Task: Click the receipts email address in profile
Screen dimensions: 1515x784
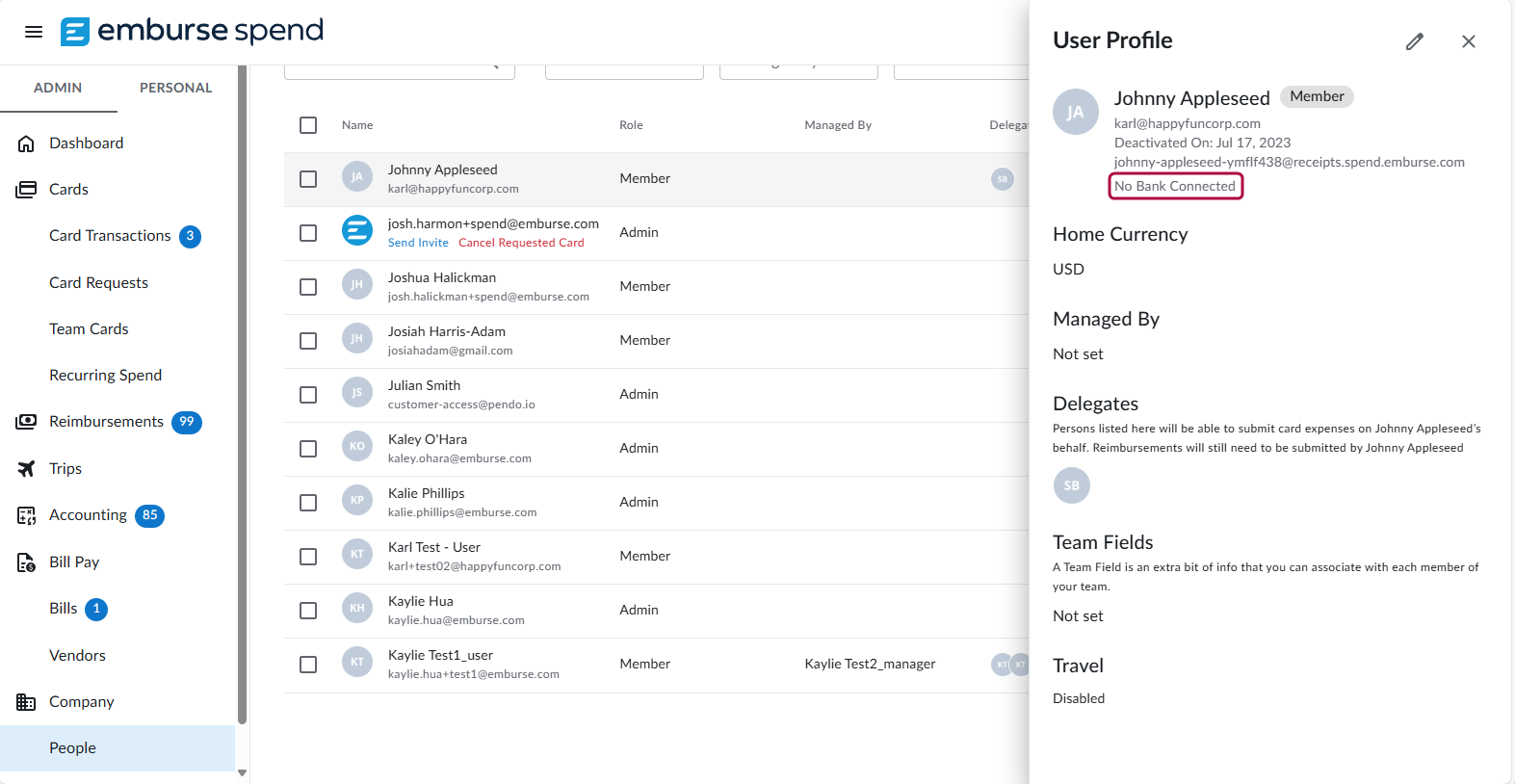Action: [x=1290, y=162]
